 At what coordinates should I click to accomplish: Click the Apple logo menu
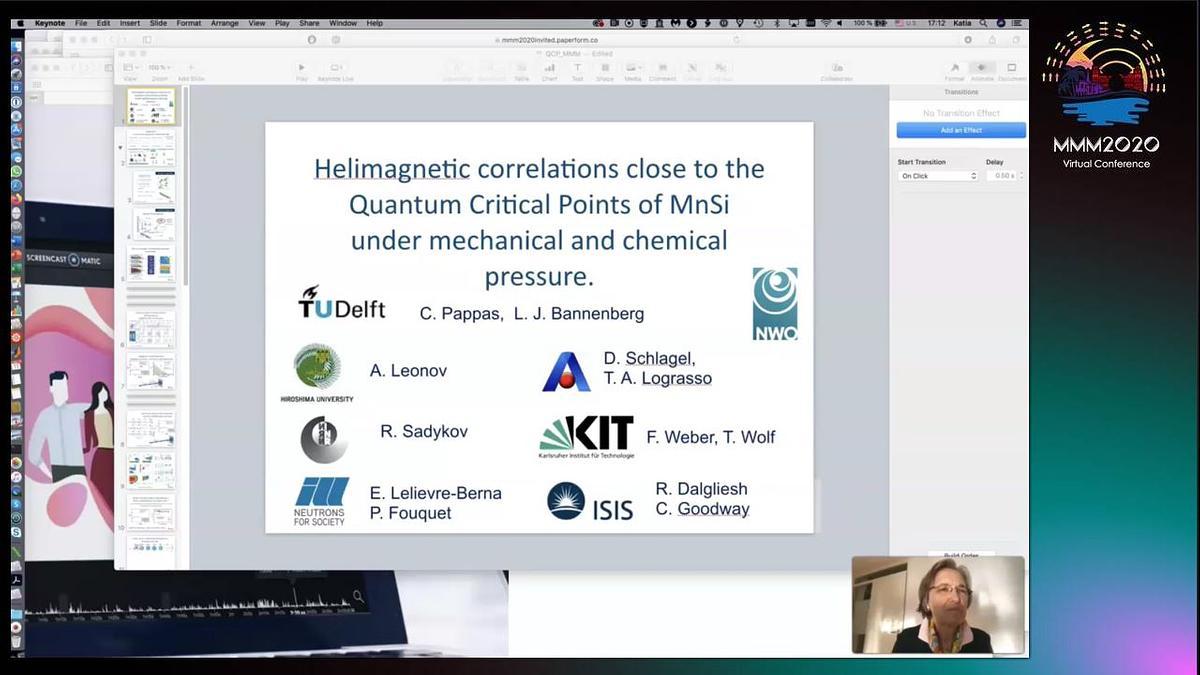coord(20,22)
